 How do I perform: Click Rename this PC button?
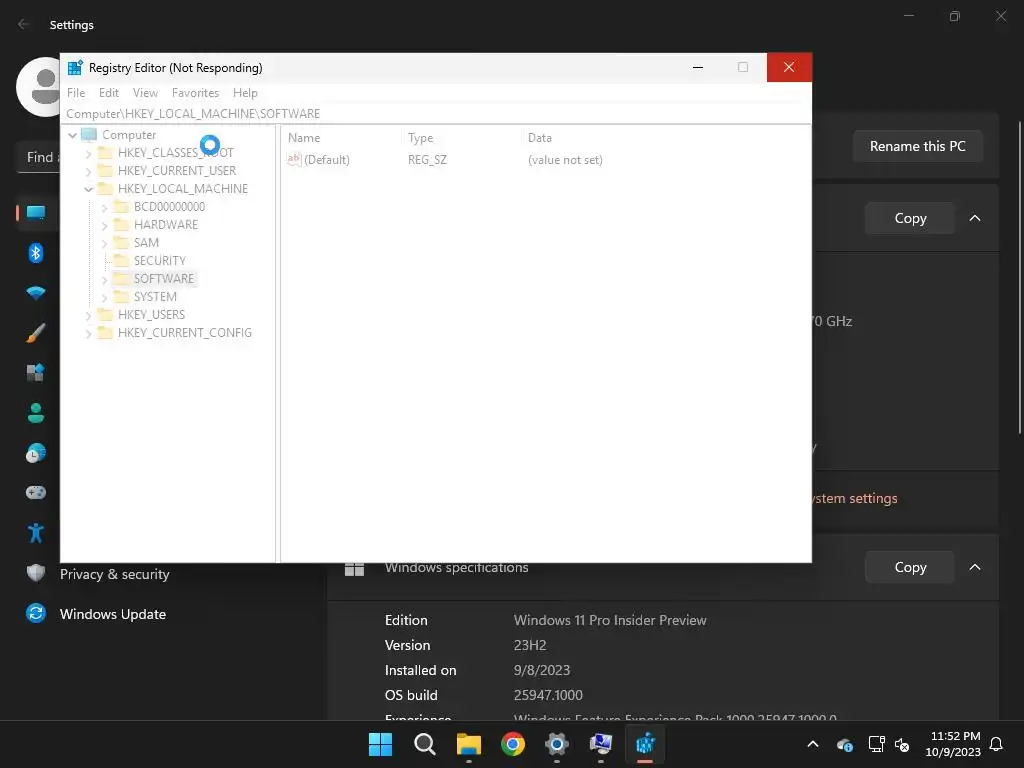coord(918,146)
